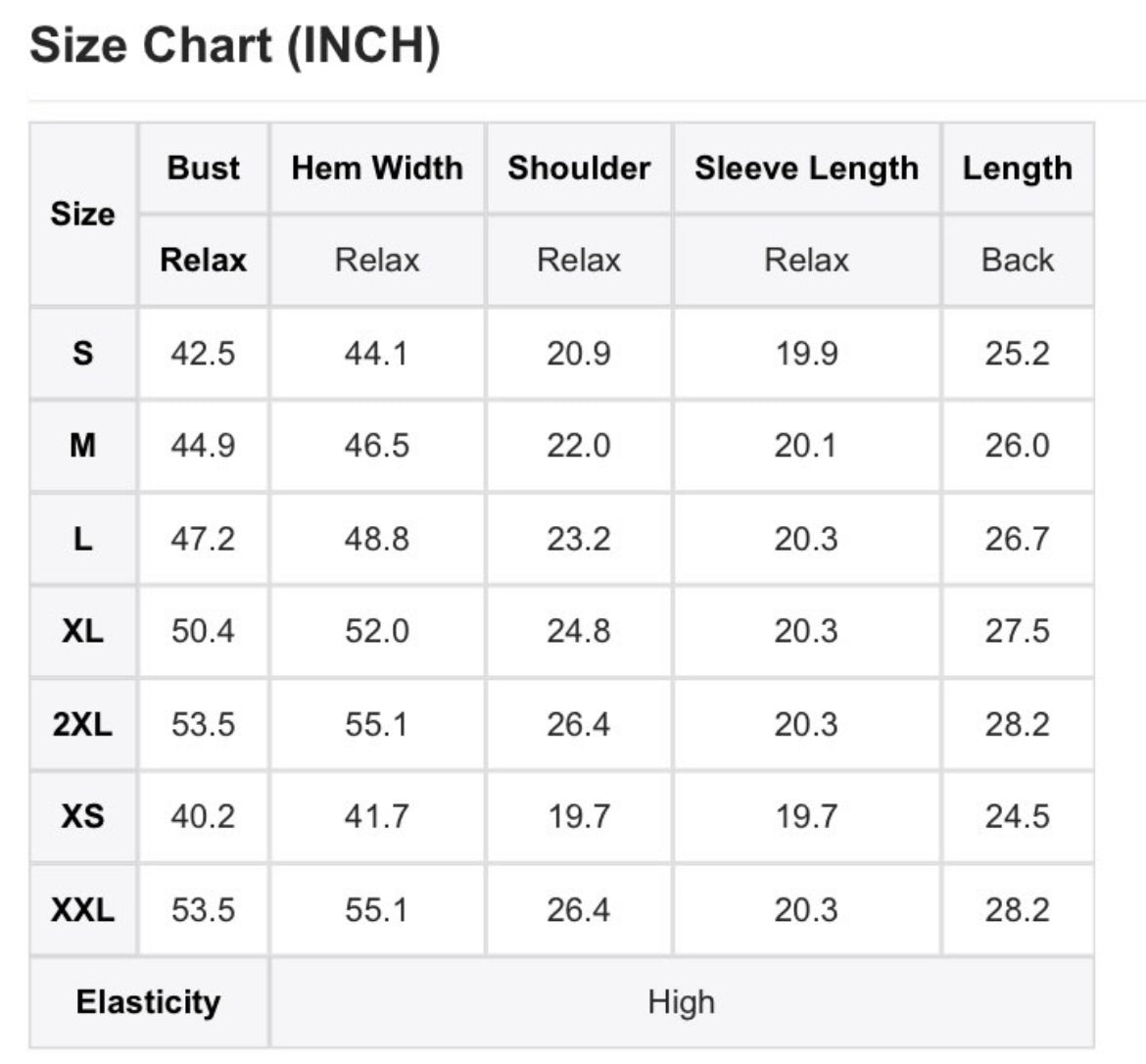Click the High elasticity value
Screen dimensions: 1146x1064
681,1002
